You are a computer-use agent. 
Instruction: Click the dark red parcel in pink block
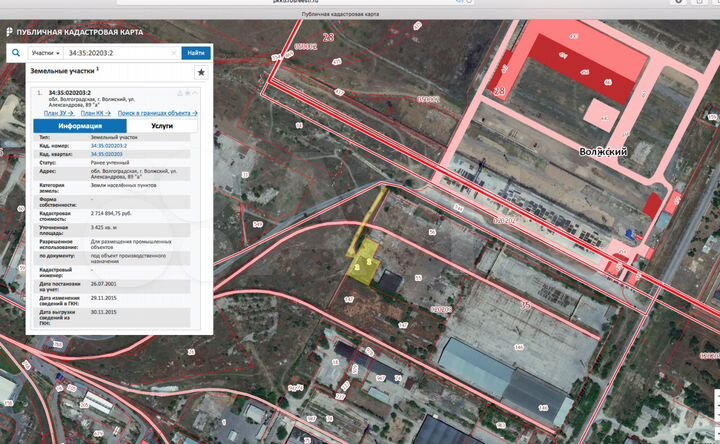(x=582, y=69)
